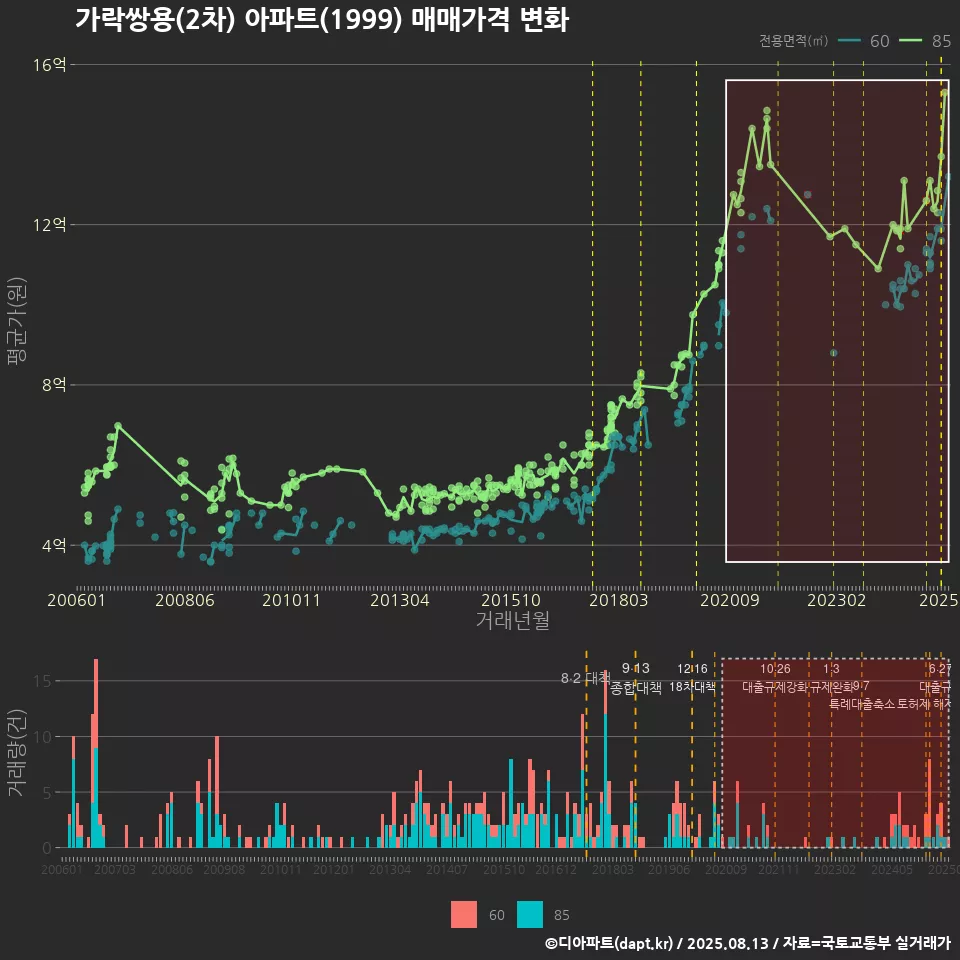Click the 8·2 대책 policy annotation
This screenshot has height=960, width=960.
click(x=586, y=678)
